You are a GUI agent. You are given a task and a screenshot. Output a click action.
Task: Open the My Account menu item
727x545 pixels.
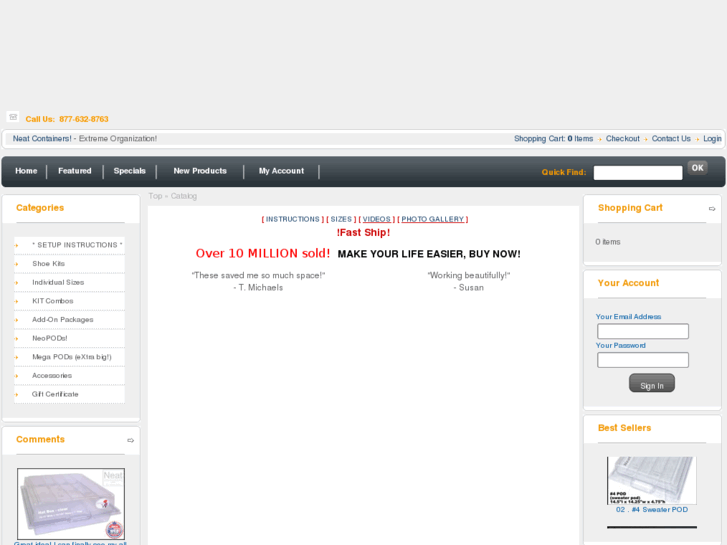pyautogui.click(x=281, y=171)
